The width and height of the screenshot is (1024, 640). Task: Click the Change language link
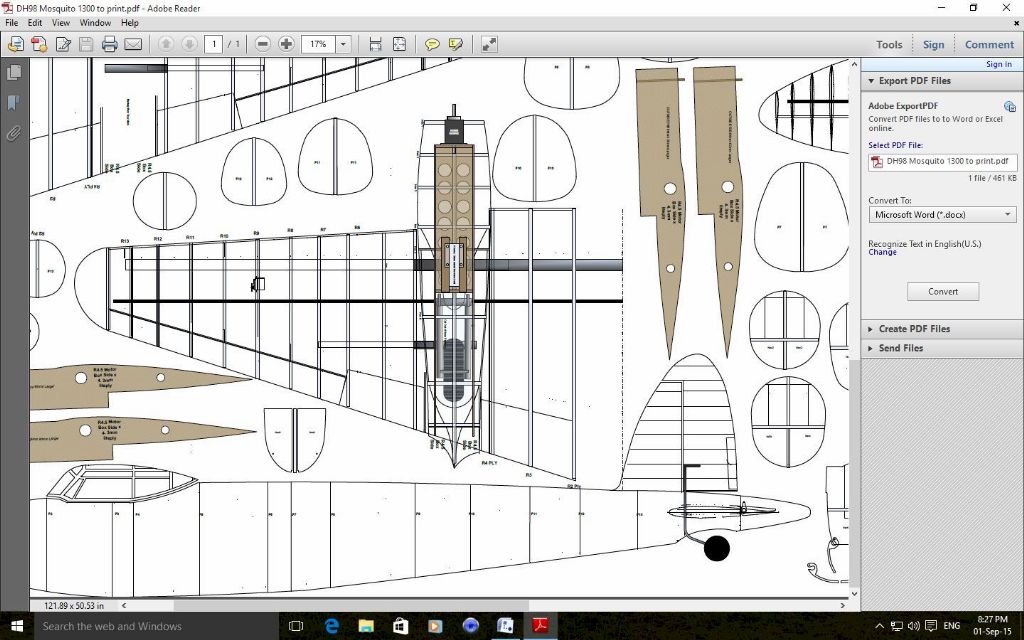[882, 253]
